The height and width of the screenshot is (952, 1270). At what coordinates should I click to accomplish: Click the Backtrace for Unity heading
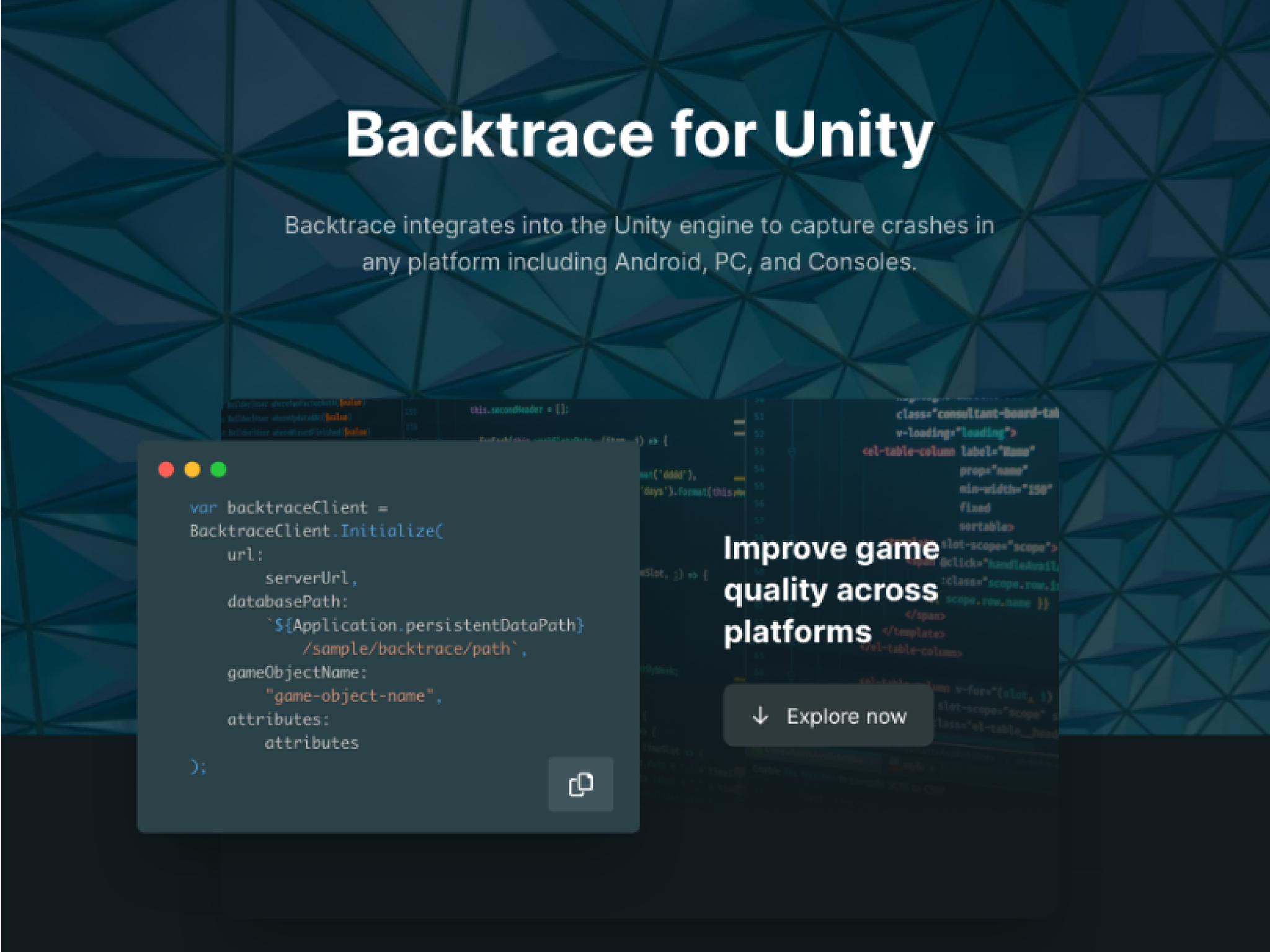(x=639, y=134)
